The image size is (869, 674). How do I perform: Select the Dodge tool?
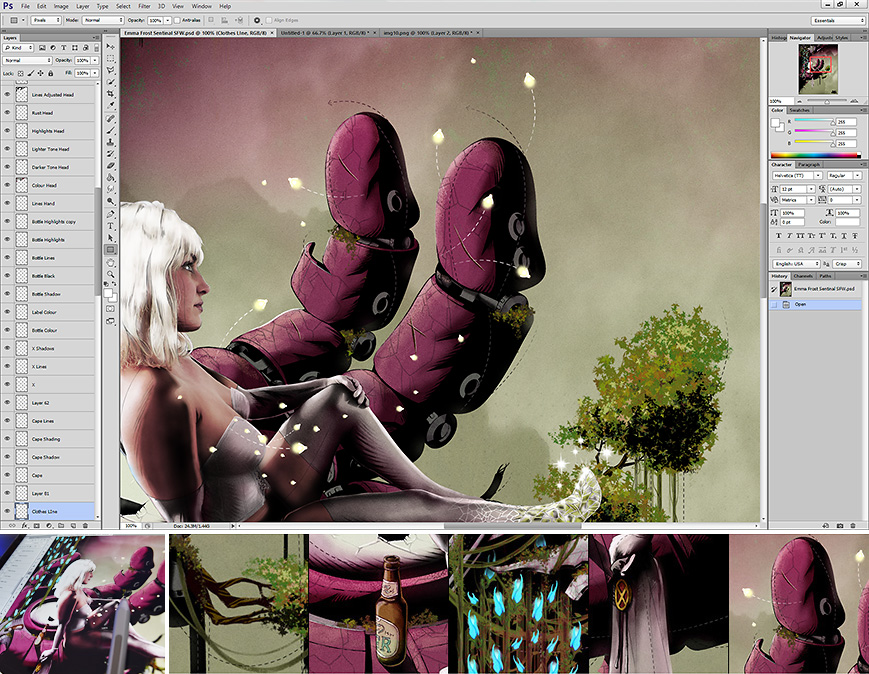pos(110,201)
